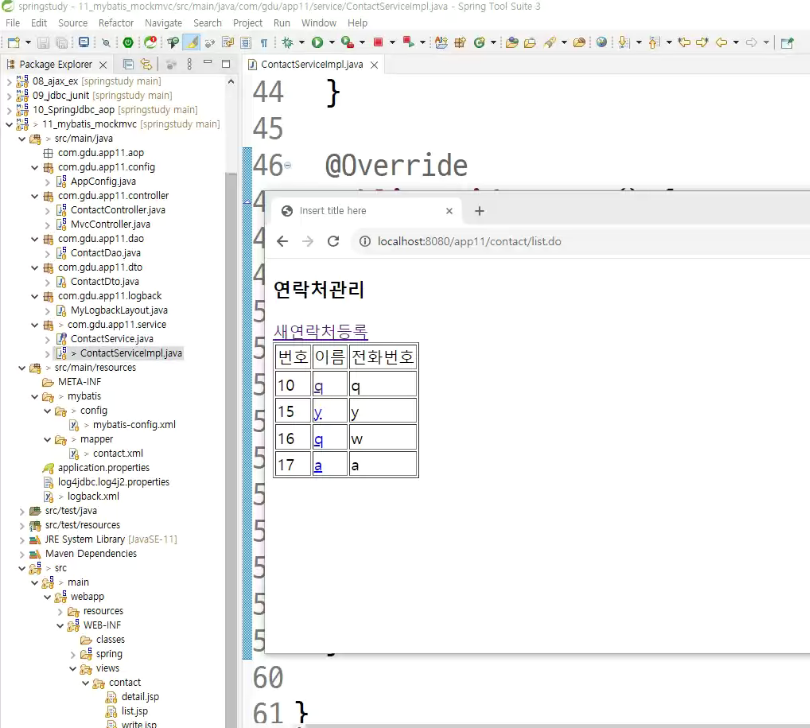Select application.properties file

pyautogui.click(x=103, y=467)
